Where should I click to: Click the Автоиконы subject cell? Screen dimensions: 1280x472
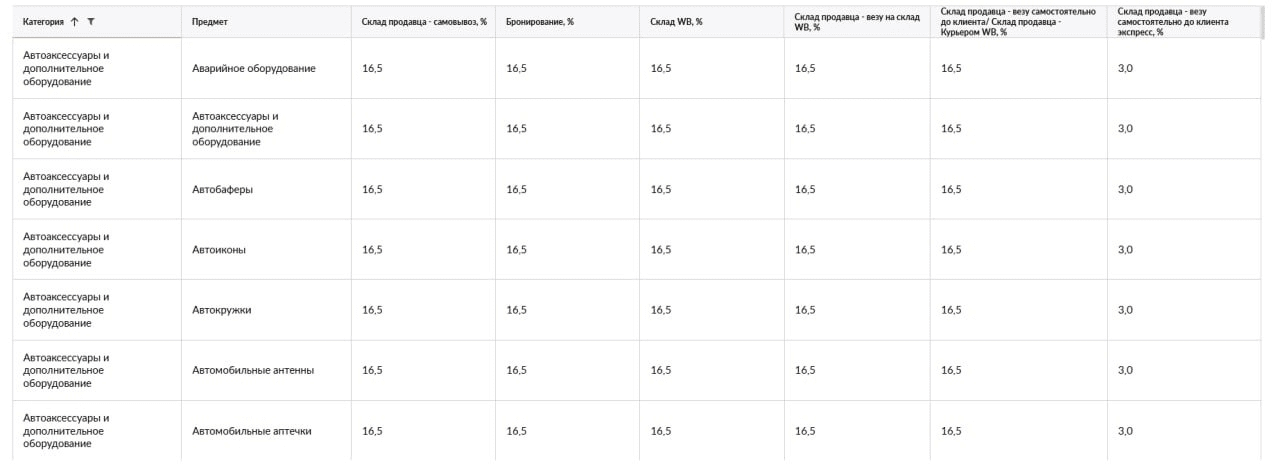click(x=219, y=250)
